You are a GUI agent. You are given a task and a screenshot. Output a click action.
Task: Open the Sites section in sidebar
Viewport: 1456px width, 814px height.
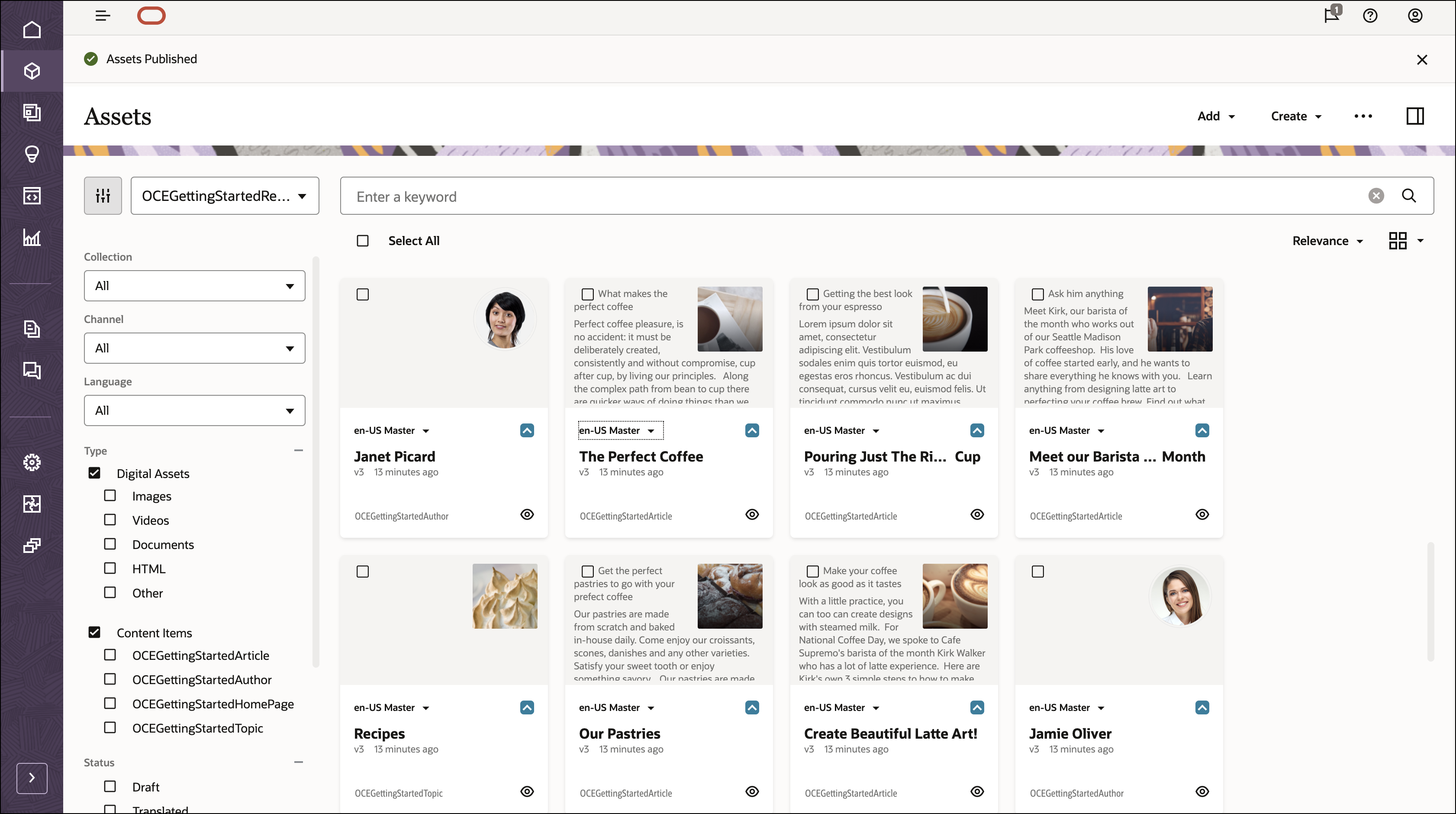32,113
